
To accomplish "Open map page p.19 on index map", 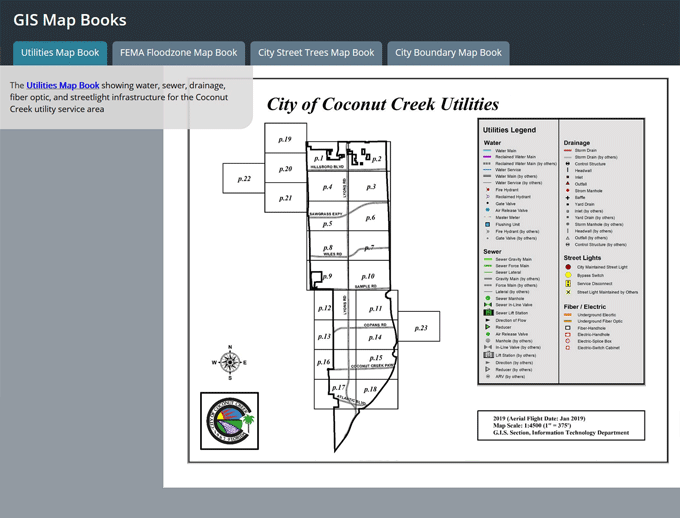I will tap(285, 140).
